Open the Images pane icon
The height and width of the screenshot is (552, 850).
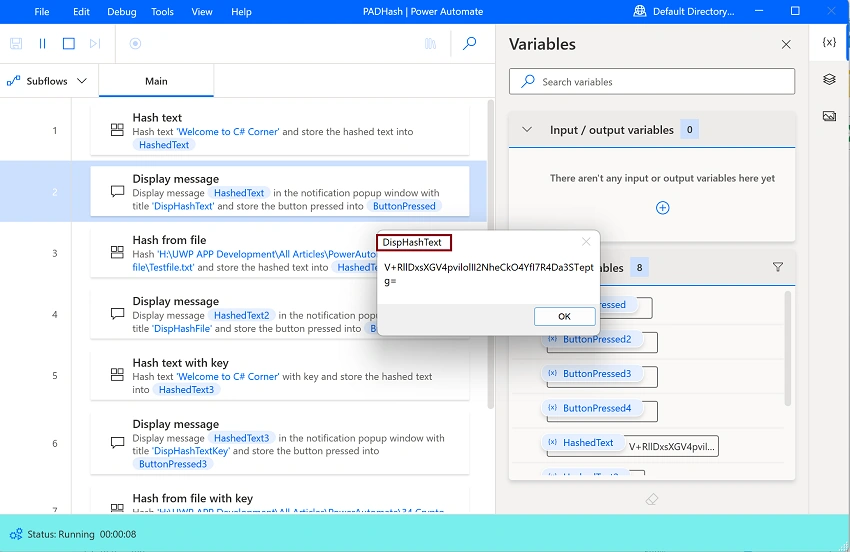pyautogui.click(x=829, y=116)
